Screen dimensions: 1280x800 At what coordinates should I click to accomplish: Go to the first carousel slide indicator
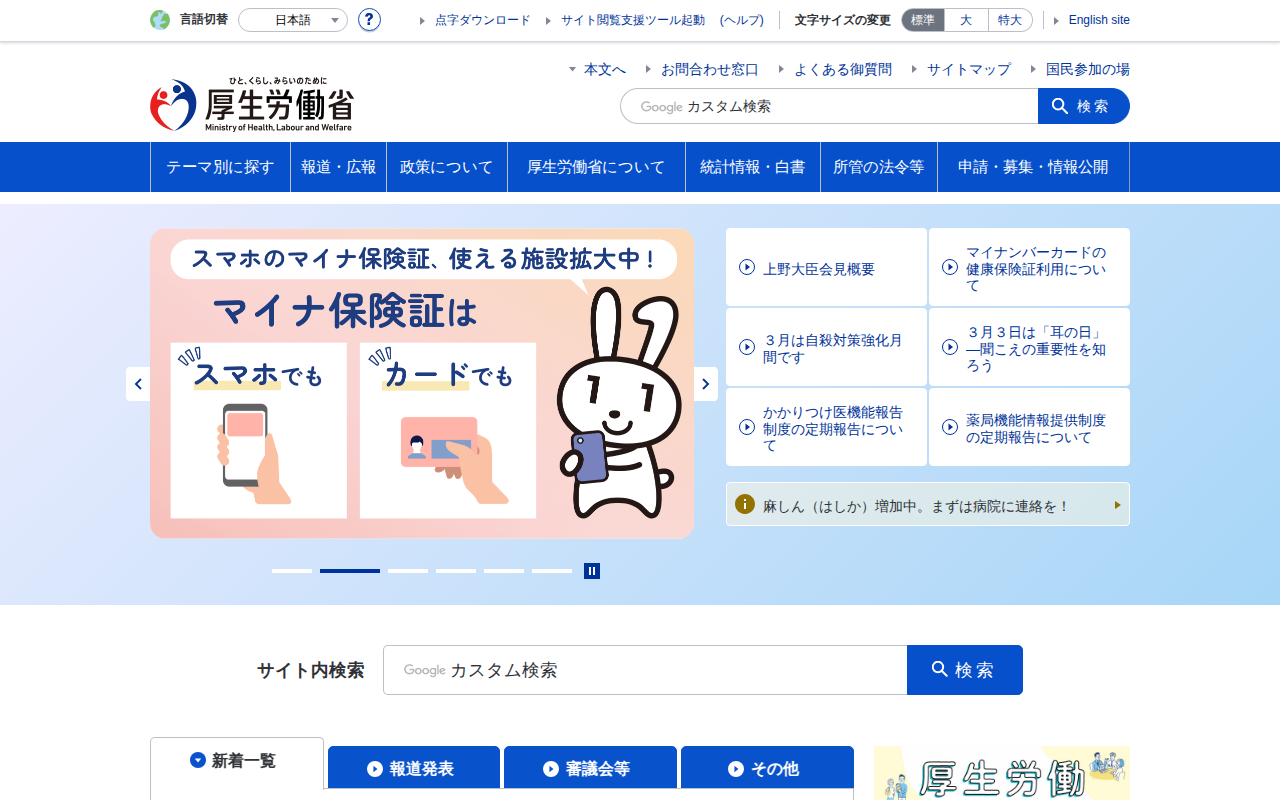point(292,571)
